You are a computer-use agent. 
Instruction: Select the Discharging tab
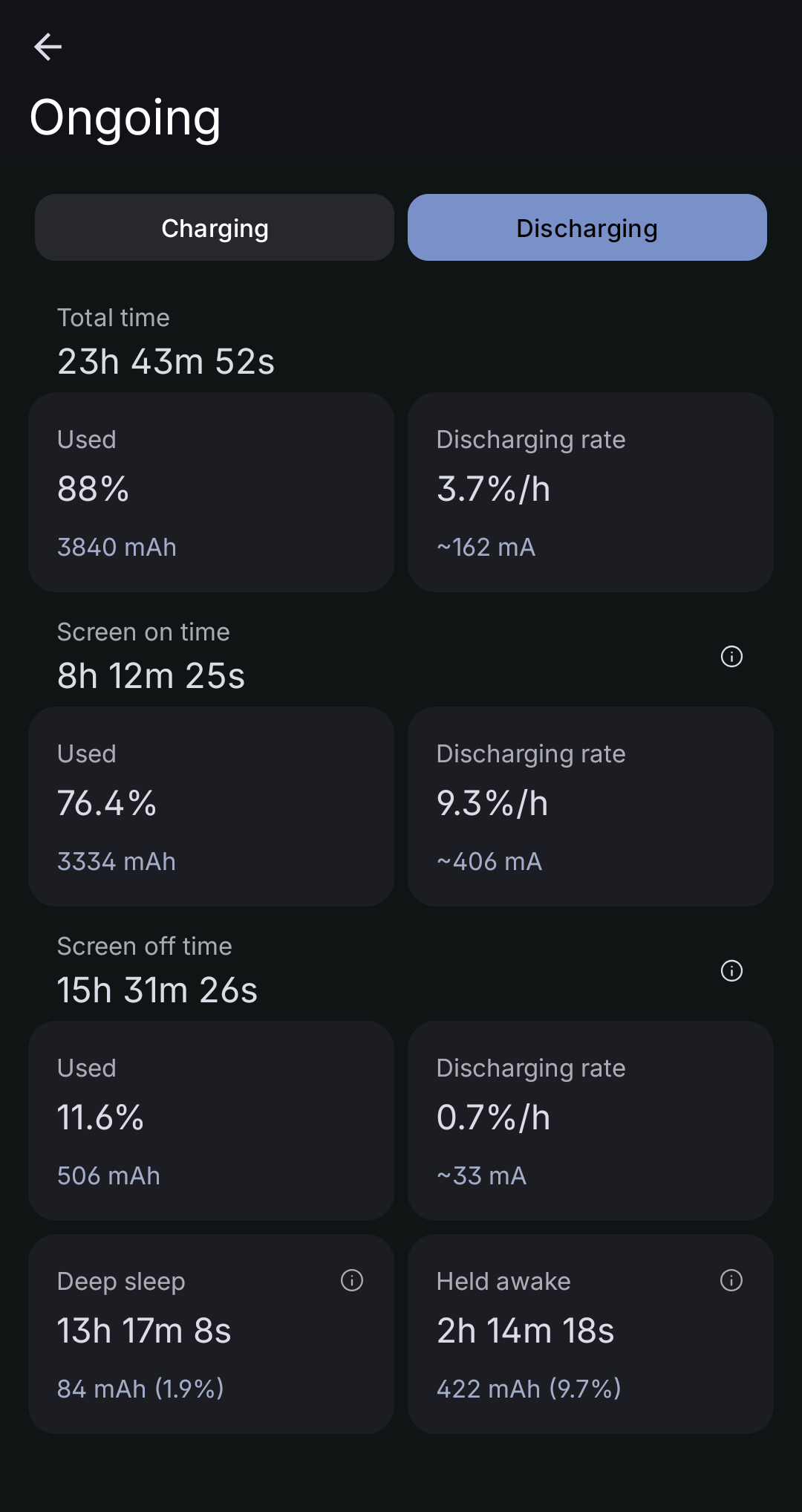click(x=587, y=228)
